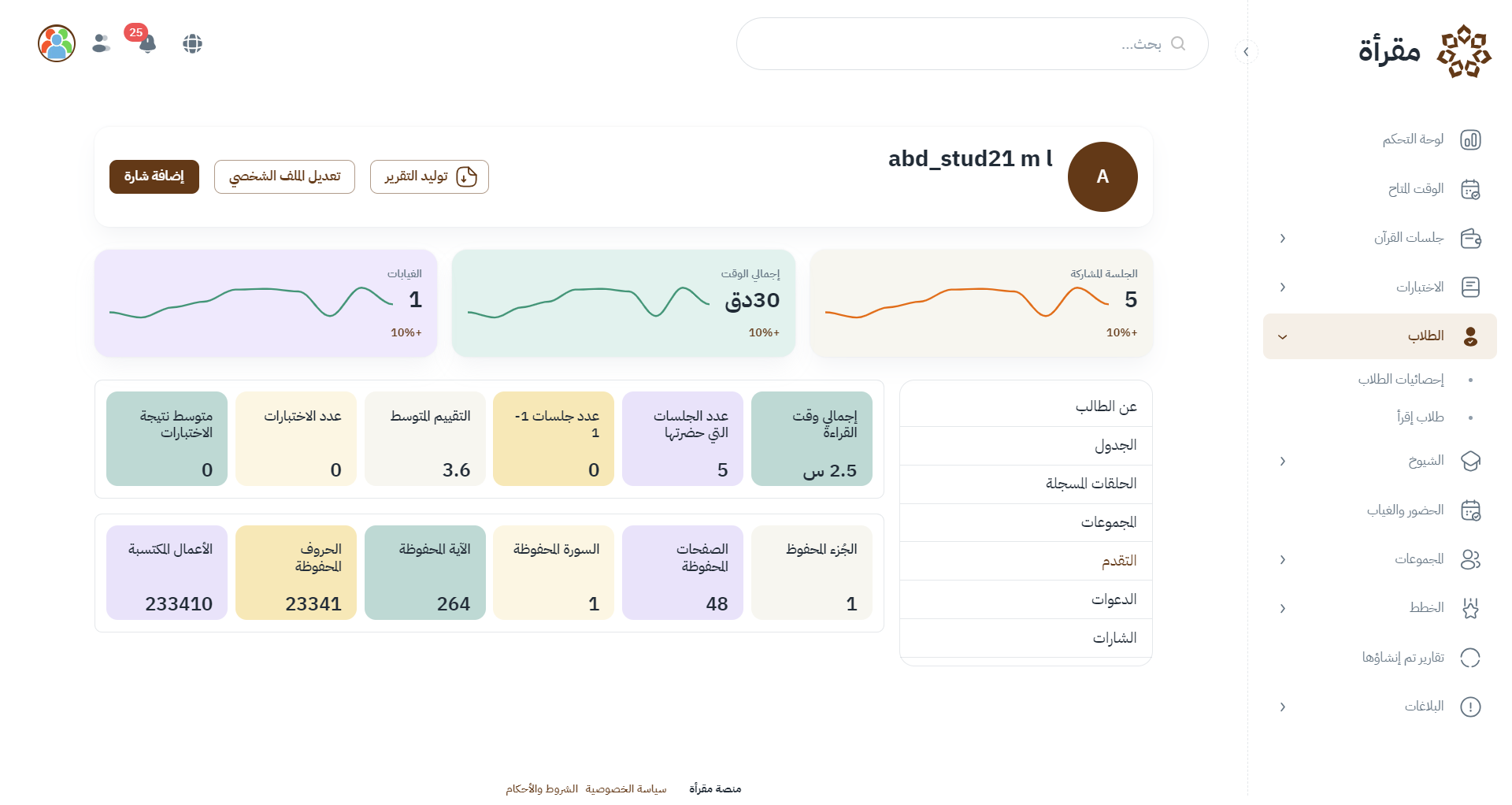Open الوقت المتاح calendar icon

coord(1470,190)
